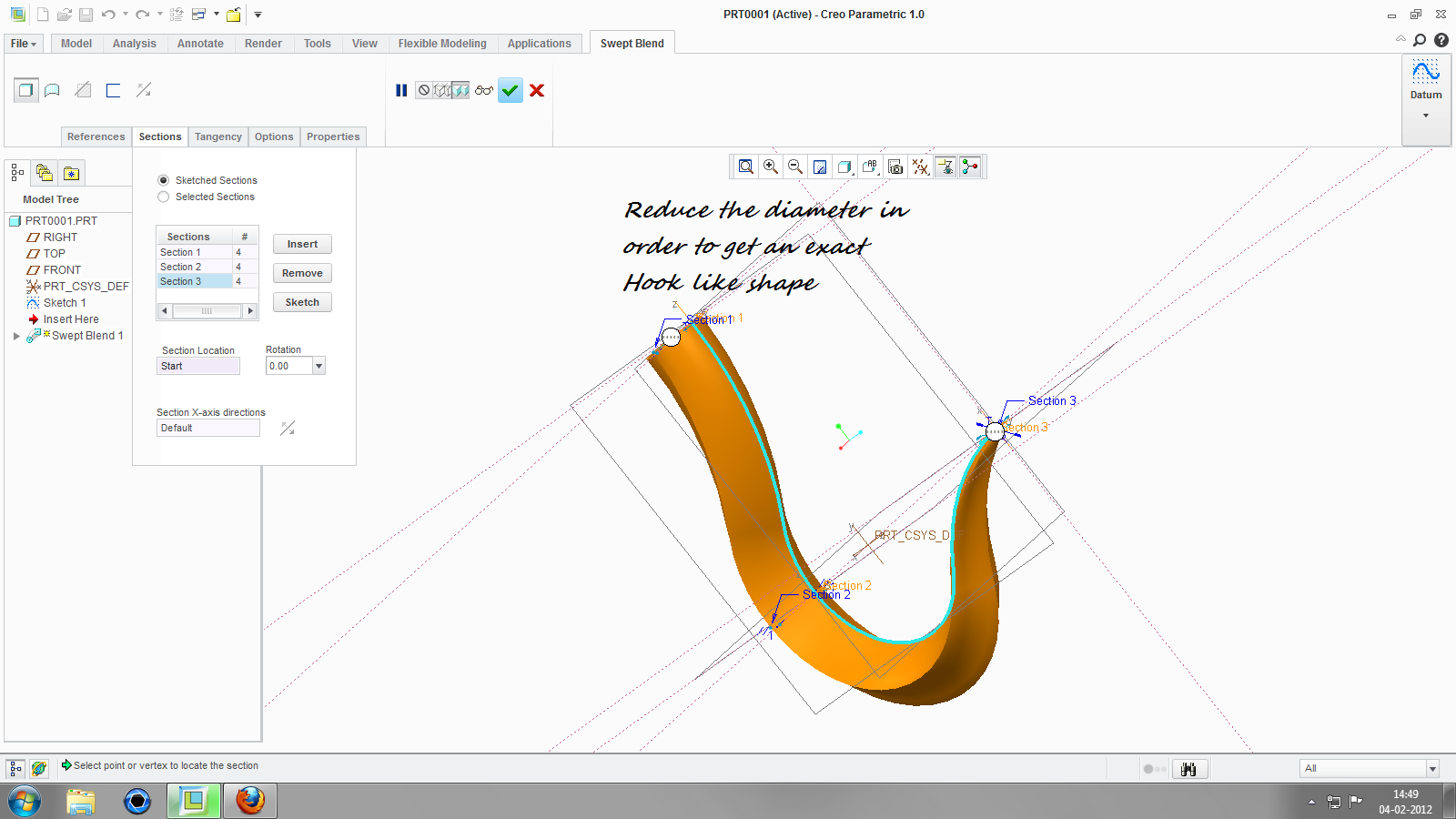Show the Model Tree navigator tab
The image size is (1456, 819).
17,173
